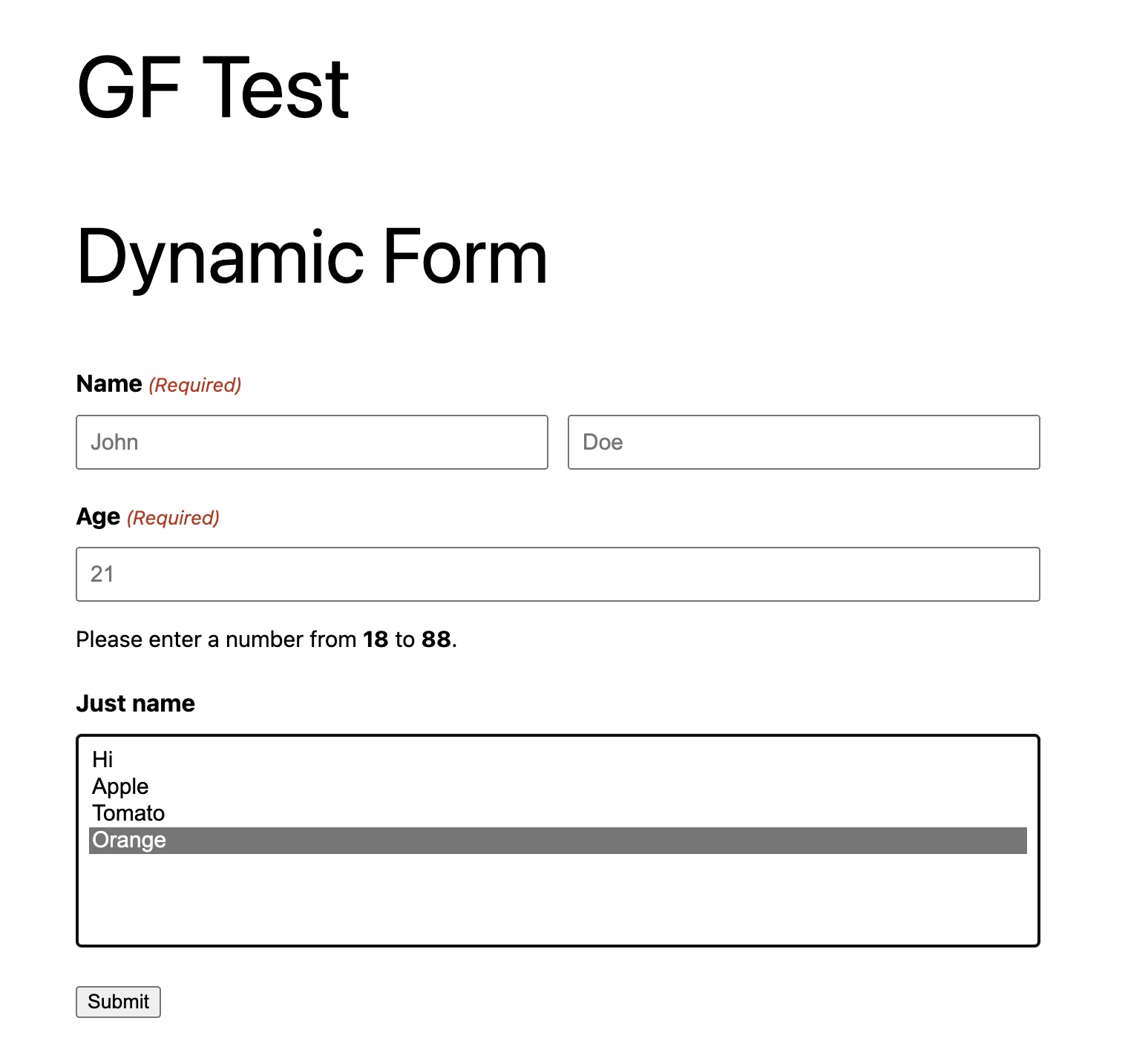This screenshot has width=1128, height=1064.
Task: Click the 21 age placeholder text
Action: tap(103, 574)
